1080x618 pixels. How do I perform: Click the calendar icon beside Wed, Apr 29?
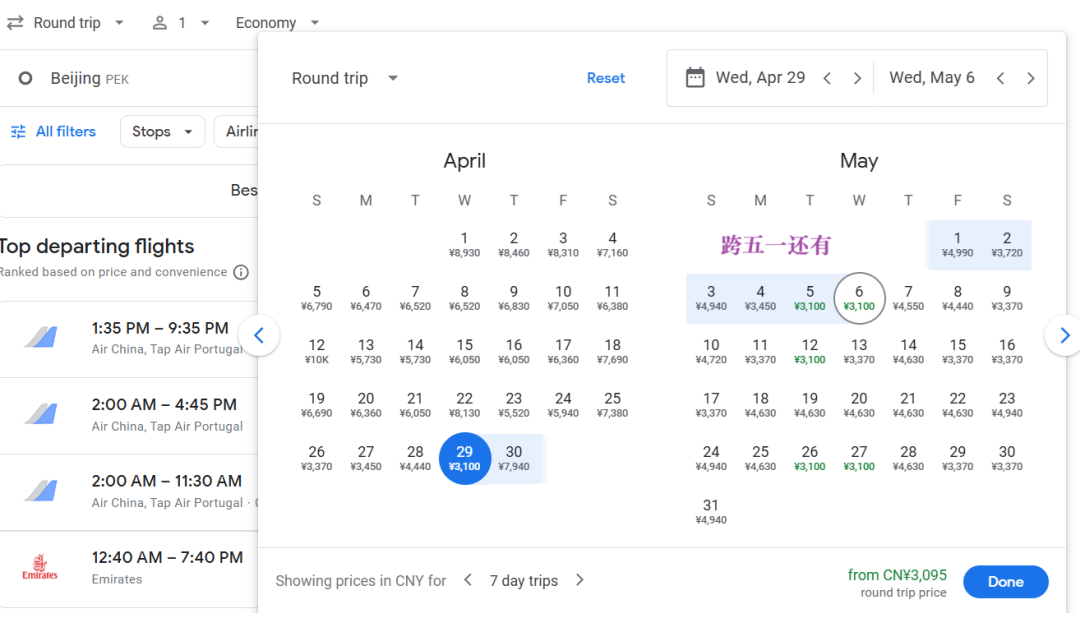(x=695, y=78)
